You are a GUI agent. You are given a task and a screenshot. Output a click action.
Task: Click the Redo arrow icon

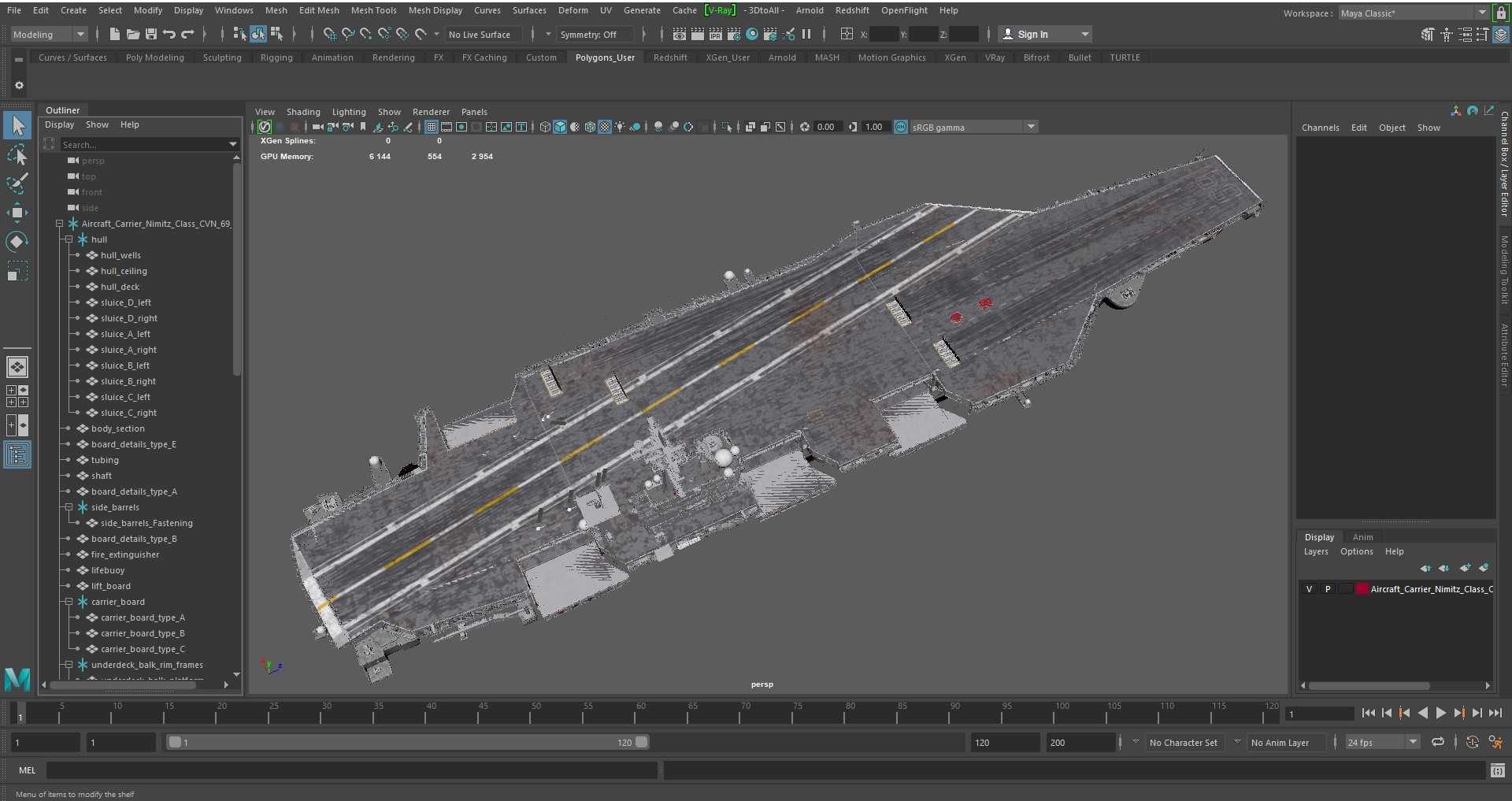point(187,34)
